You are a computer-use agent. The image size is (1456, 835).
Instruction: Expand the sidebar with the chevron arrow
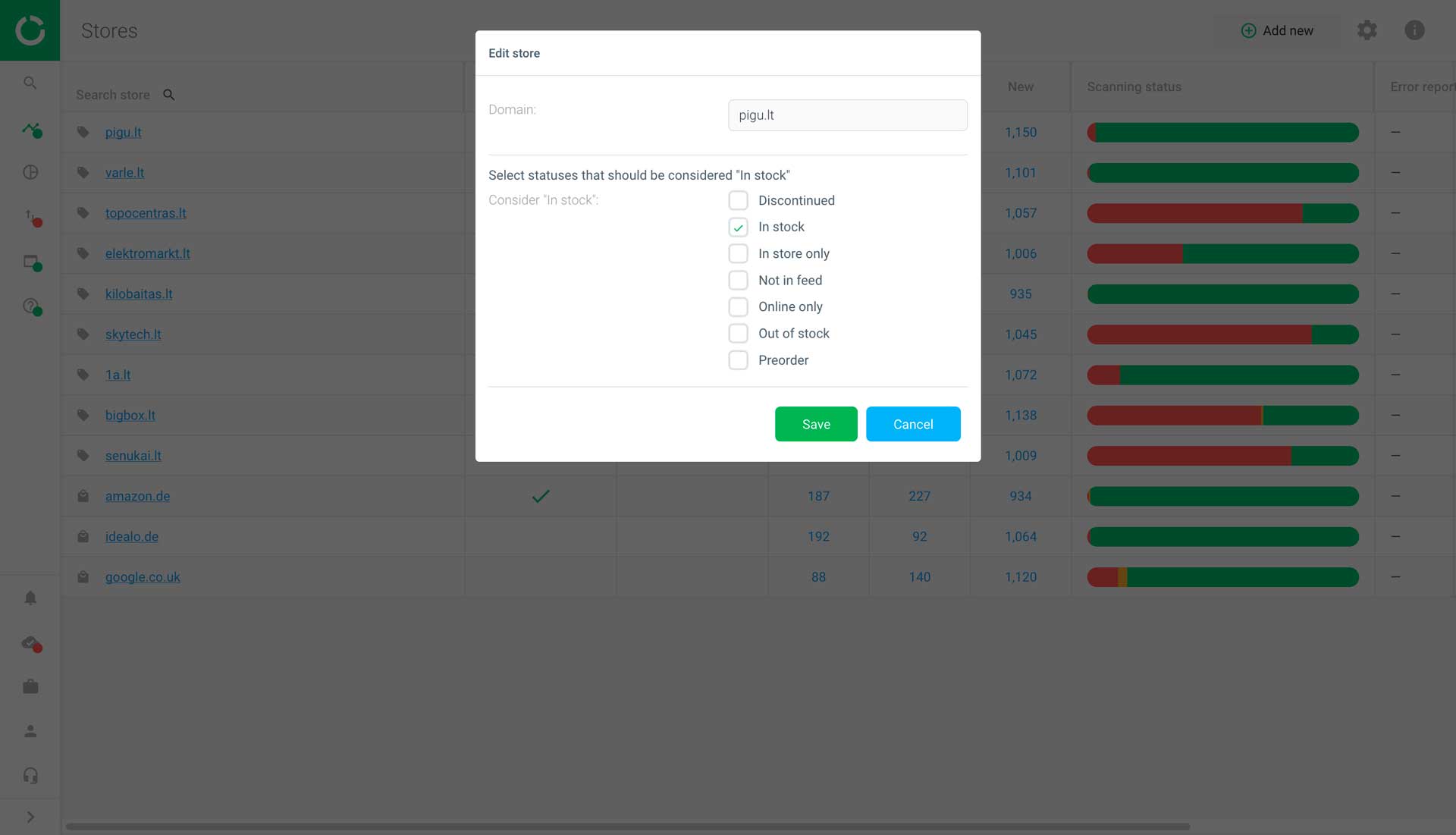coord(30,817)
